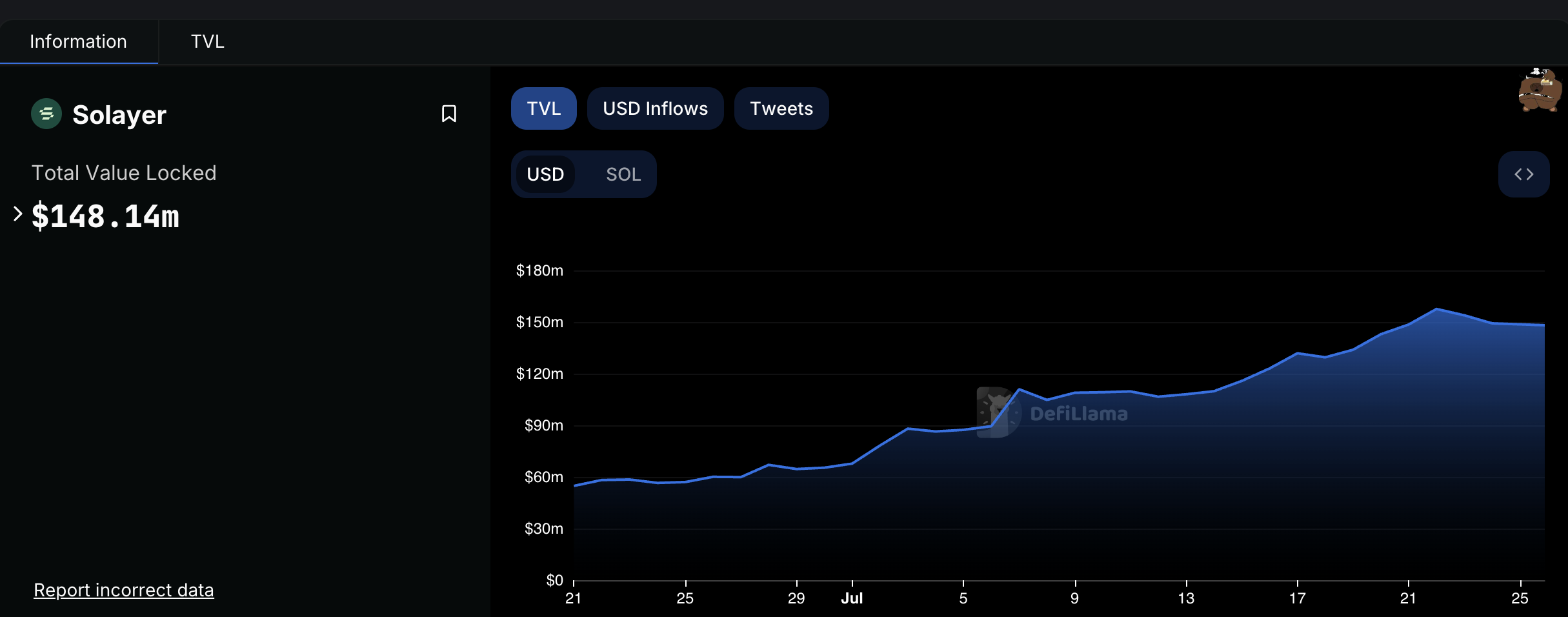Screen dimensions: 1568x617
Task: Bookmark the Solayer protocol
Action: click(x=448, y=114)
